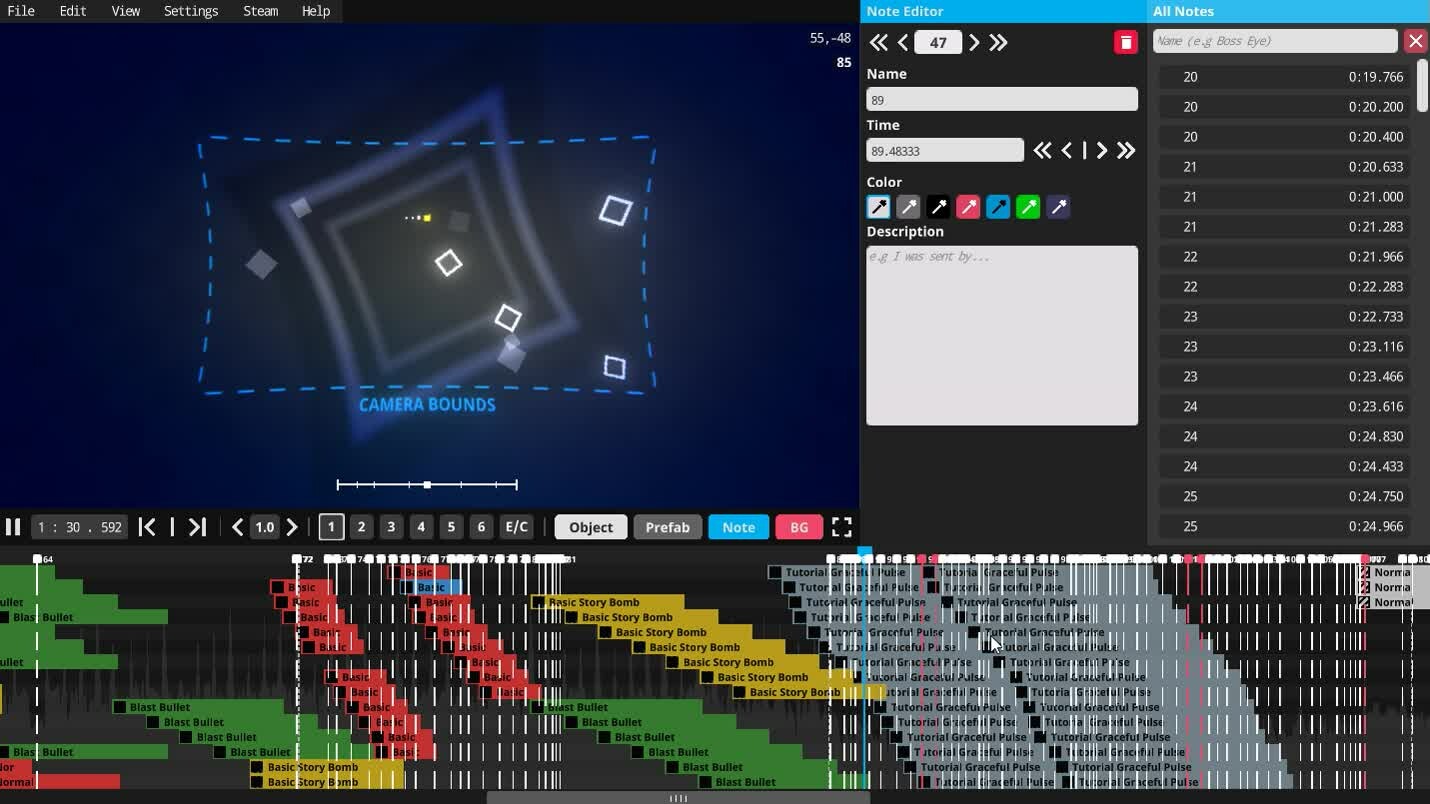Pause playback with the pause button
The image size is (1430, 804).
tap(13, 527)
